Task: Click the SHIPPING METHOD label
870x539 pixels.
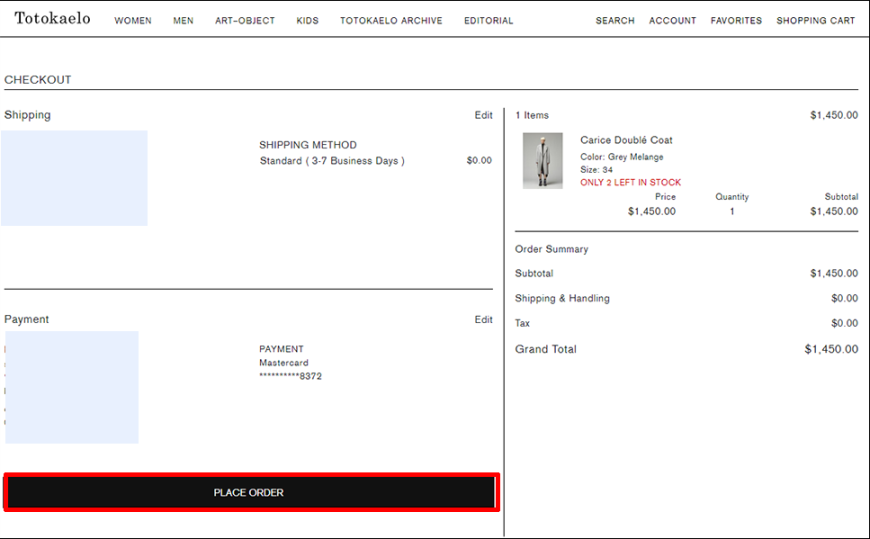Action: (308, 145)
